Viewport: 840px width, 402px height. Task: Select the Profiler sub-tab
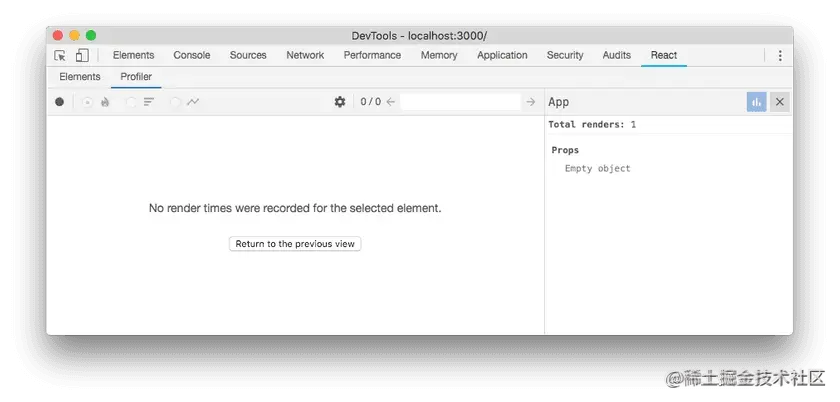click(136, 77)
